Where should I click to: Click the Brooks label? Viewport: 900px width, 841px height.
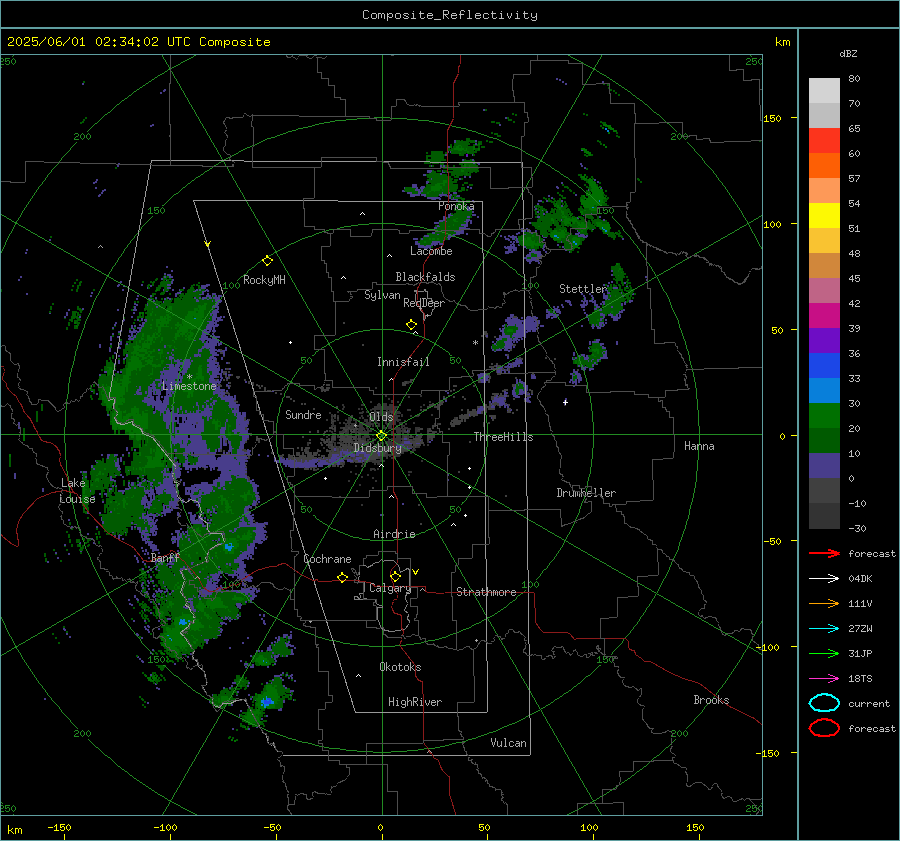[711, 700]
